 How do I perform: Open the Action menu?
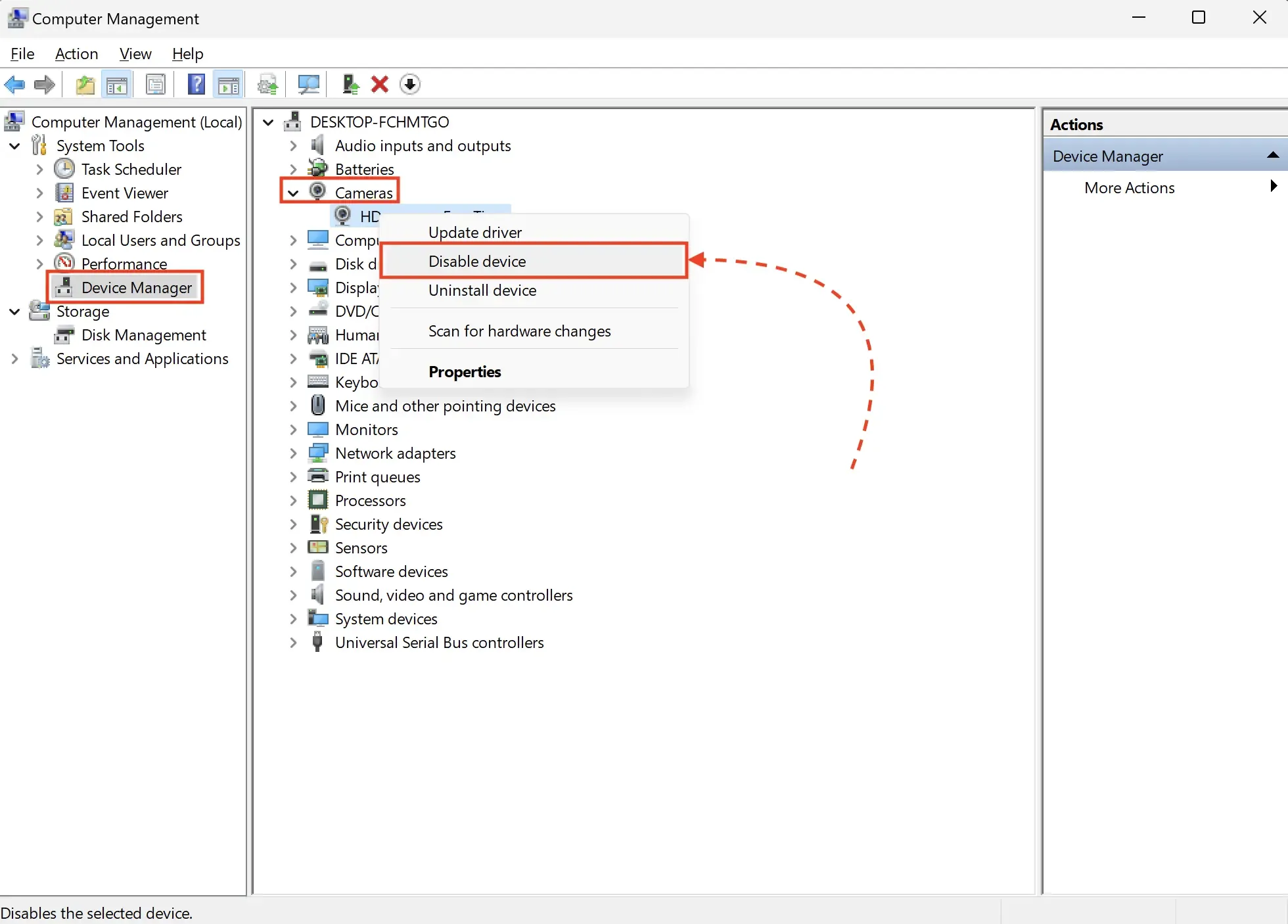coord(76,54)
